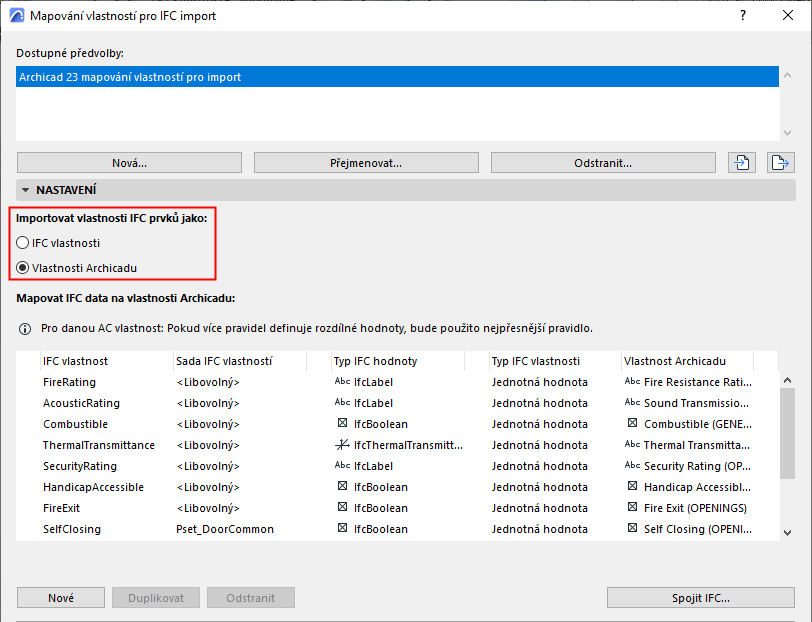Click the import preset icon
The width and height of the screenshot is (812, 622).
tap(741, 163)
